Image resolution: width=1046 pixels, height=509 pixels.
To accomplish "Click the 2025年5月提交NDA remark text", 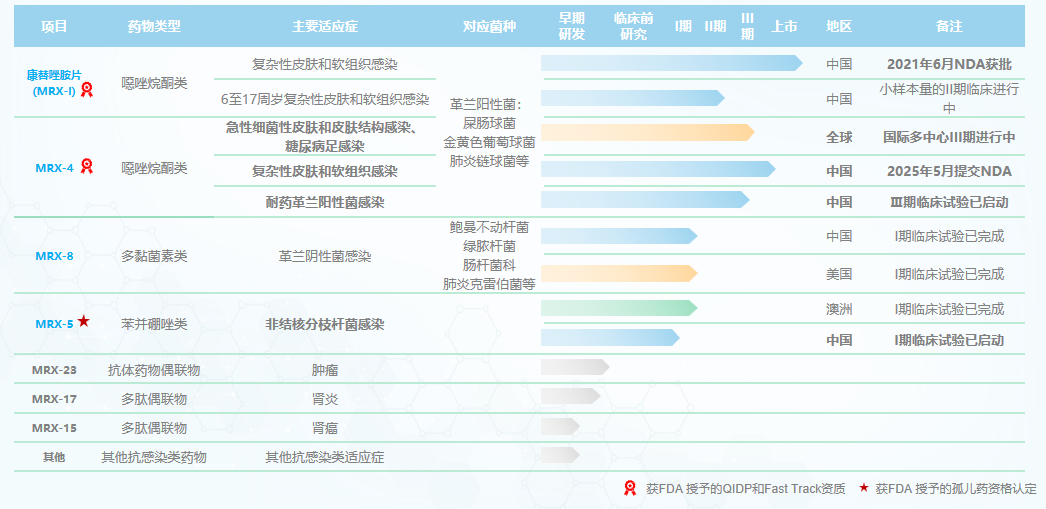I will click(949, 171).
